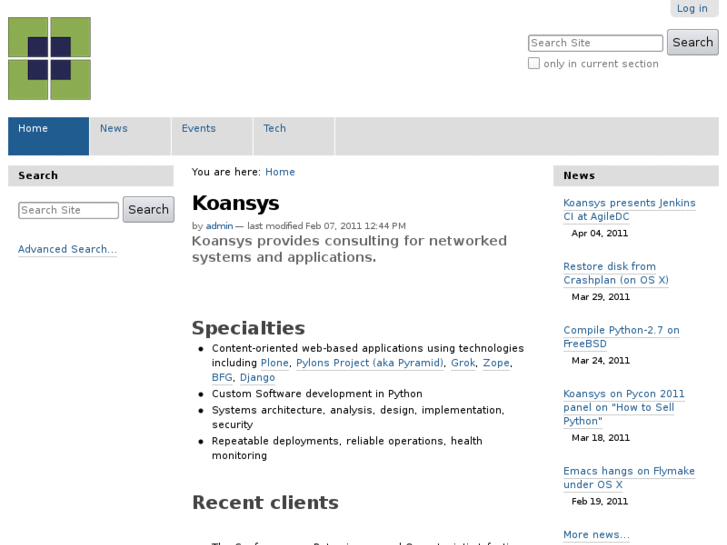727x545 pixels.
Task: Follow the Plone link
Action: (275, 363)
